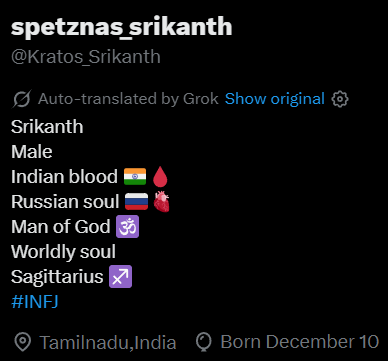The image size is (388, 361).
Task: Click the Russian flag emoji
Action: (x=136, y=202)
